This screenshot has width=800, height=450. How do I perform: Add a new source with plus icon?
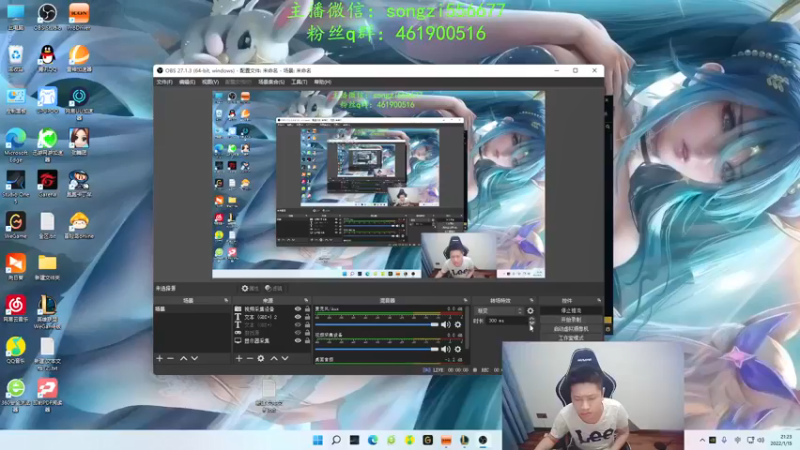pos(239,359)
